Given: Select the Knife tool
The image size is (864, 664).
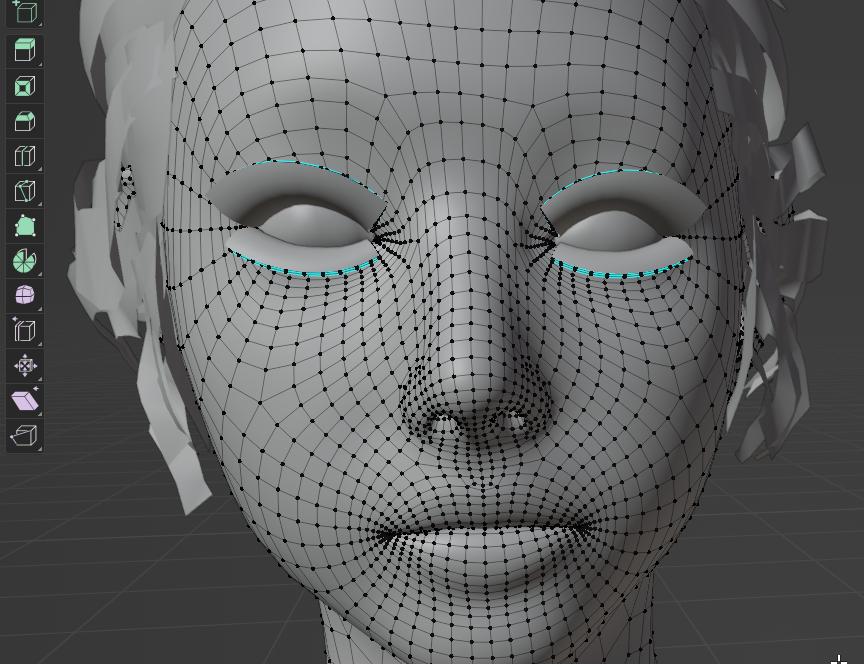Looking at the screenshot, I should click(x=25, y=191).
